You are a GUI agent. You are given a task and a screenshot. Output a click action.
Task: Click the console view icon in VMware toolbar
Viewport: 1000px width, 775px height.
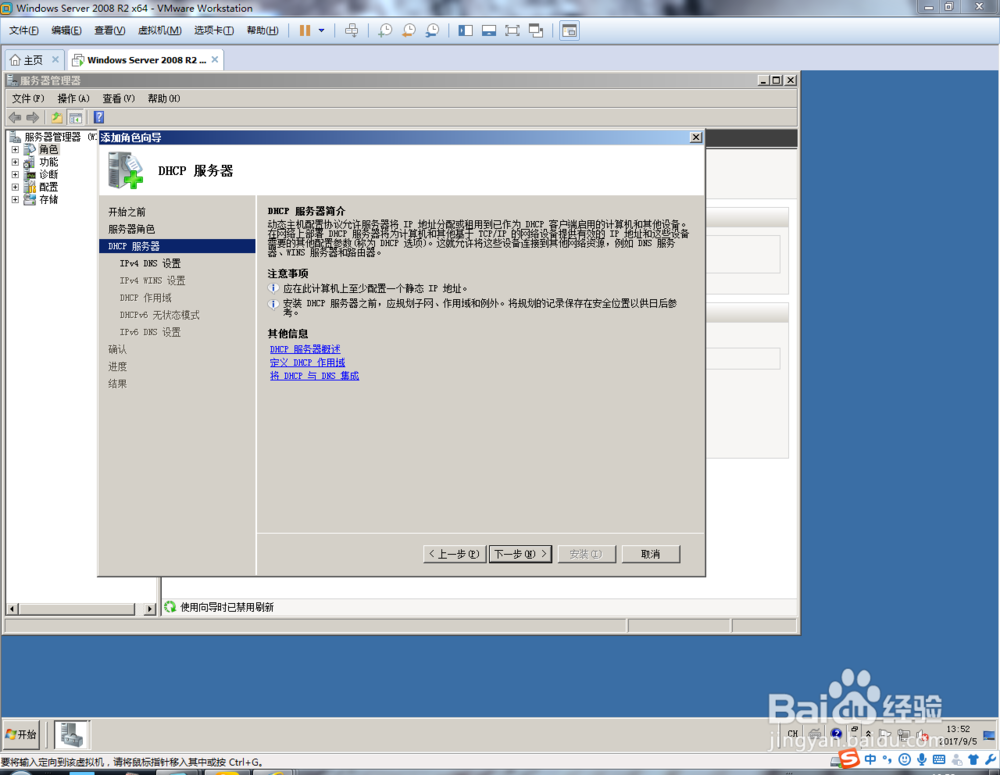570,31
